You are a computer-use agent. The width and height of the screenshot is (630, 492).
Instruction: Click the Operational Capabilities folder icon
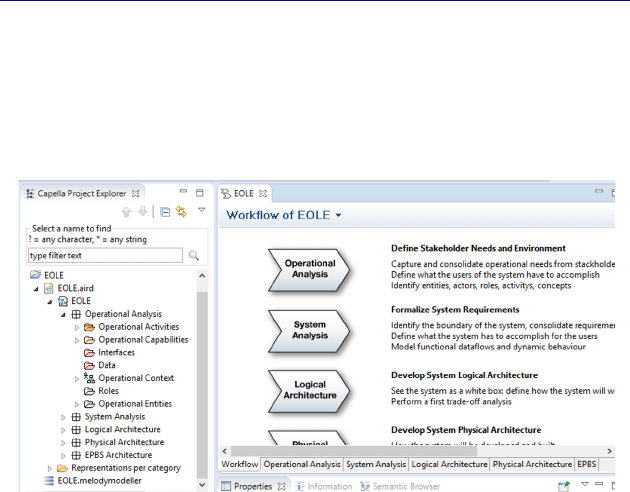coord(89,340)
